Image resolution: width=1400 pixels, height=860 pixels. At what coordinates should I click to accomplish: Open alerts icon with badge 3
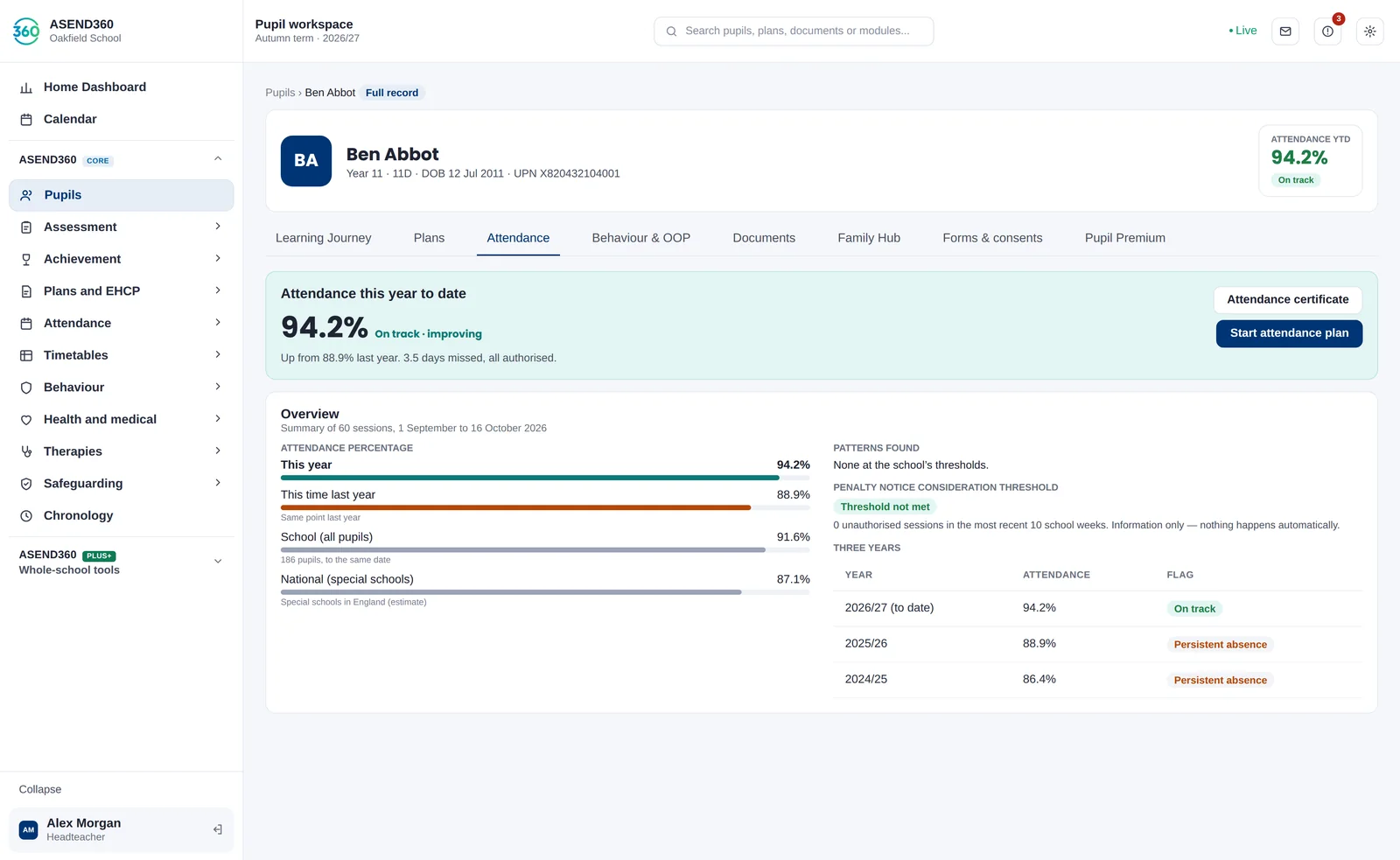(1327, 31)
